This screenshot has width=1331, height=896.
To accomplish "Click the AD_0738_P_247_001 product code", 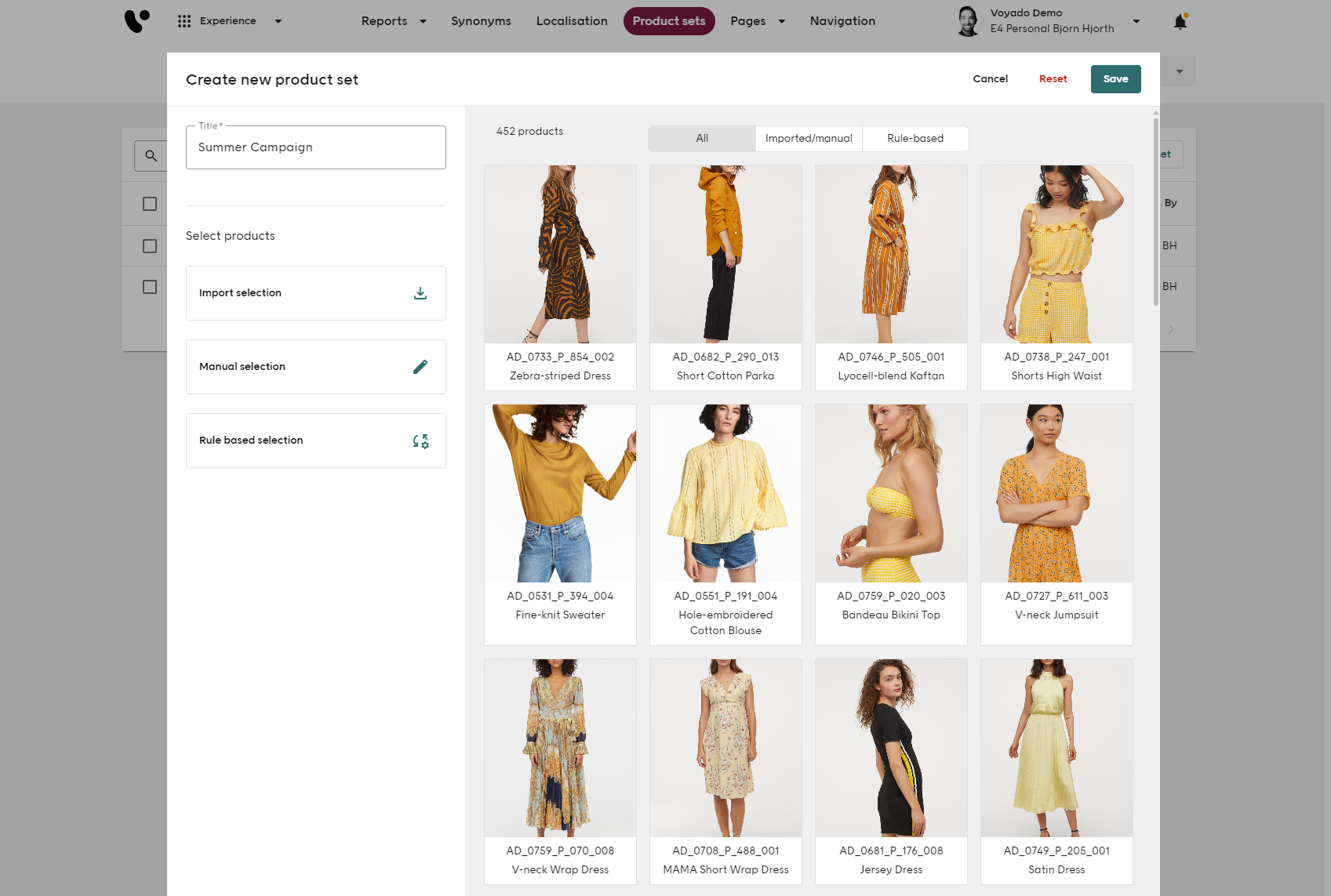I will coord(1056,357).
